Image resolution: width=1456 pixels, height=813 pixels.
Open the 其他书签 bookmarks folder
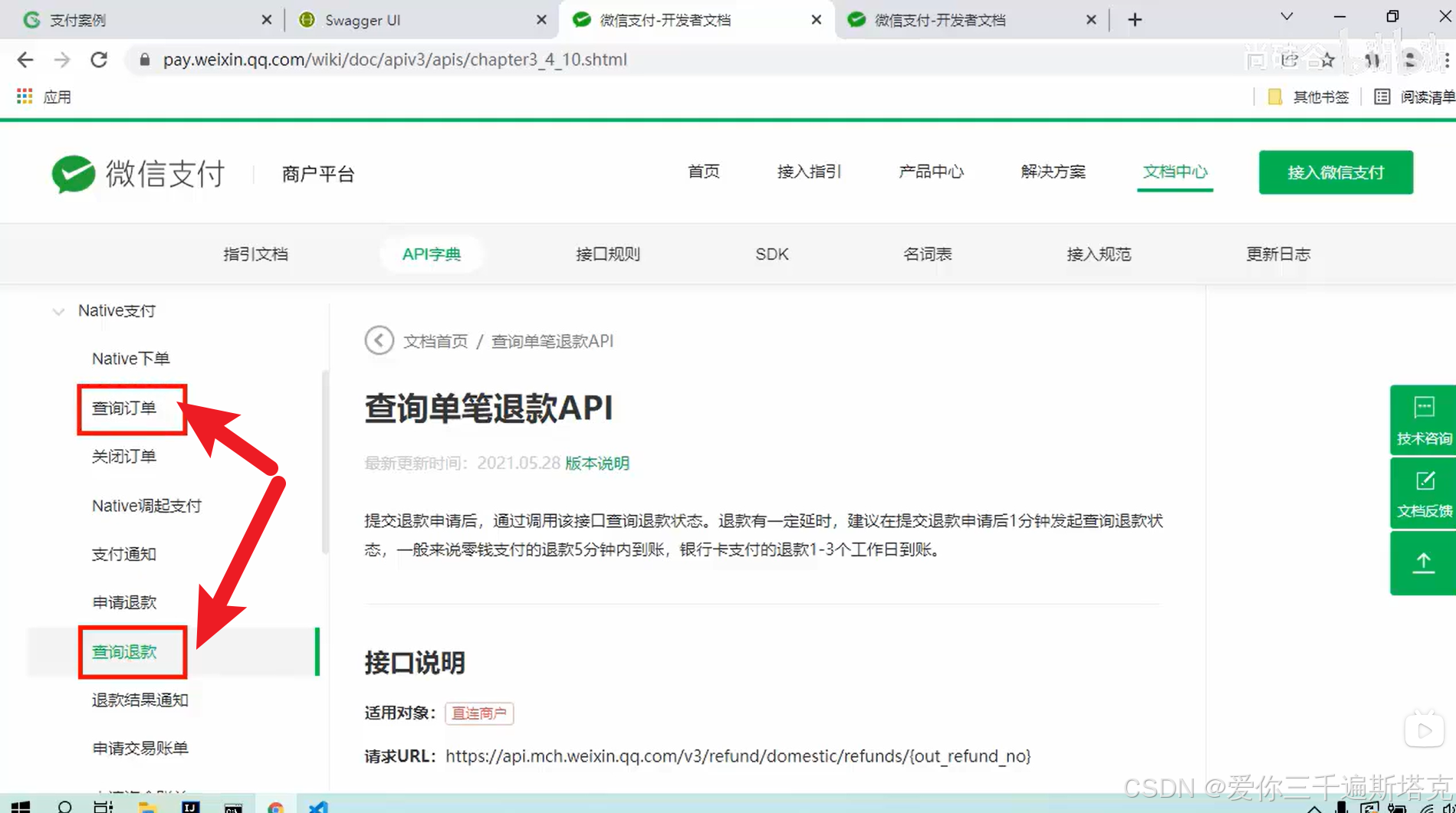[x=1308, y=97]
